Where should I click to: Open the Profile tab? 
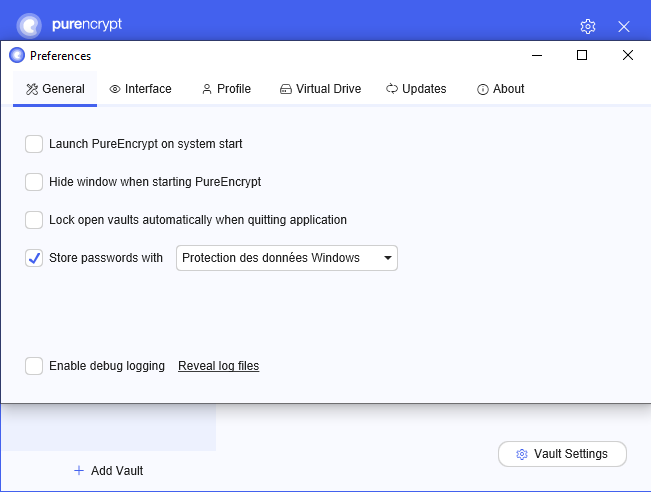click(x=226, y=89)
